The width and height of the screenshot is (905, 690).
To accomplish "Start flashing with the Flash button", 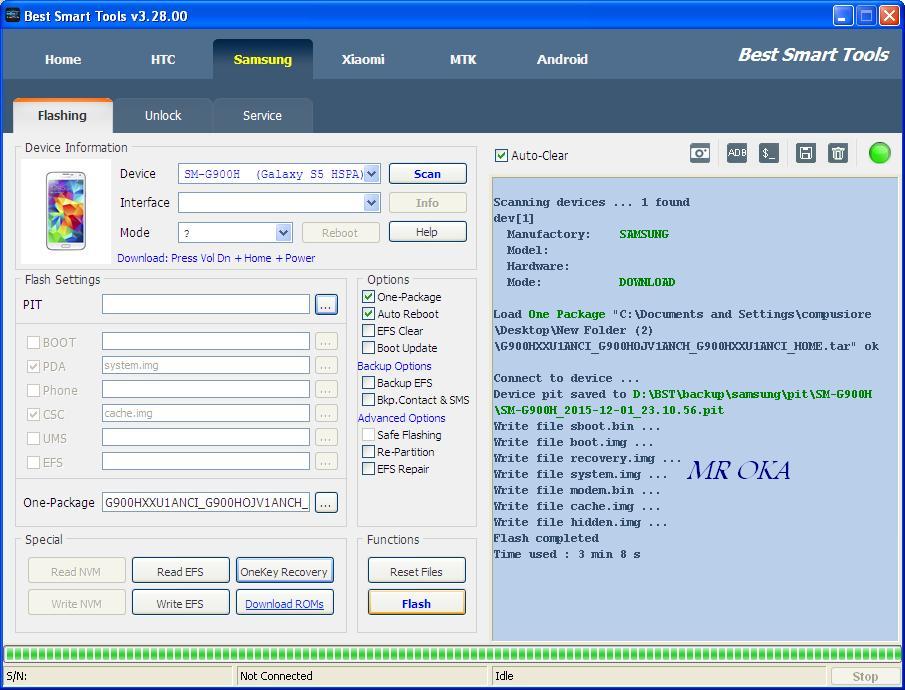I will click(x=416, y=603).
